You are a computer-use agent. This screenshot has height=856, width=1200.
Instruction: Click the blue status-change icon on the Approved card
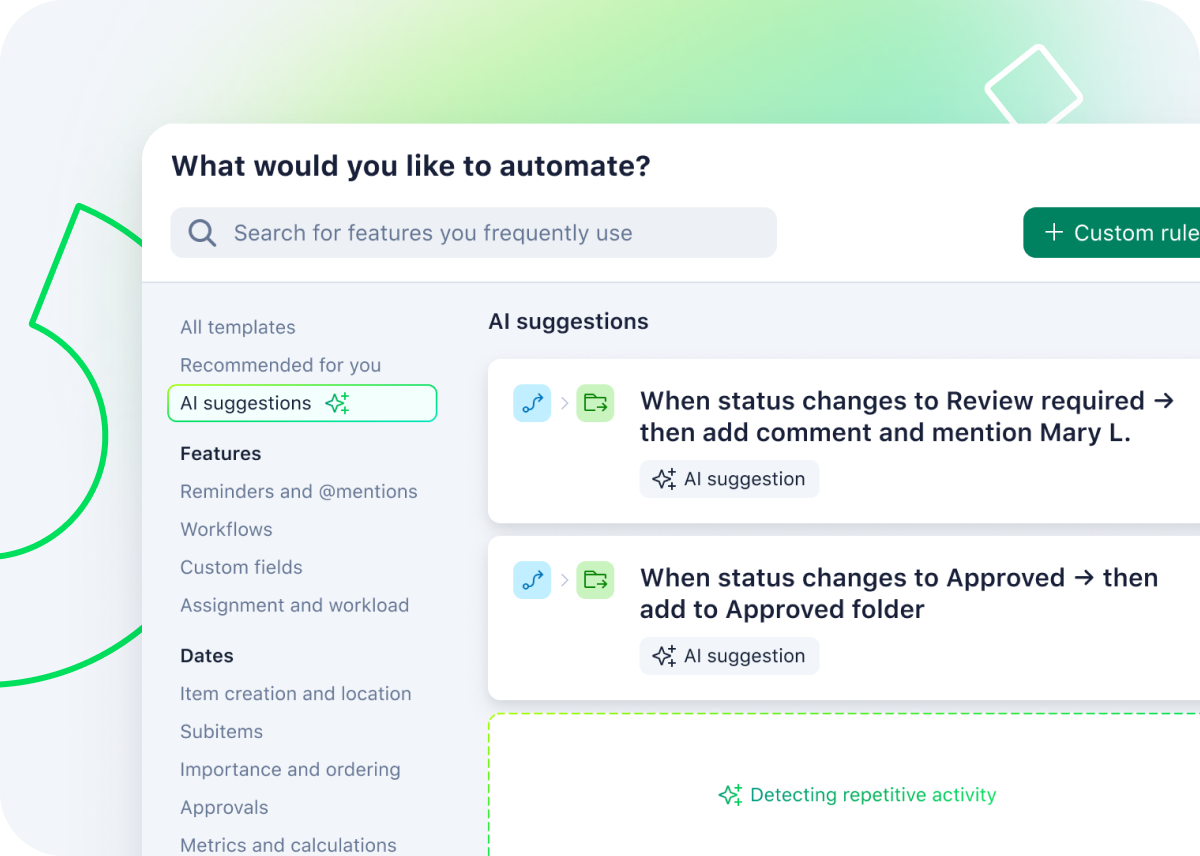(x=532, y=580)
